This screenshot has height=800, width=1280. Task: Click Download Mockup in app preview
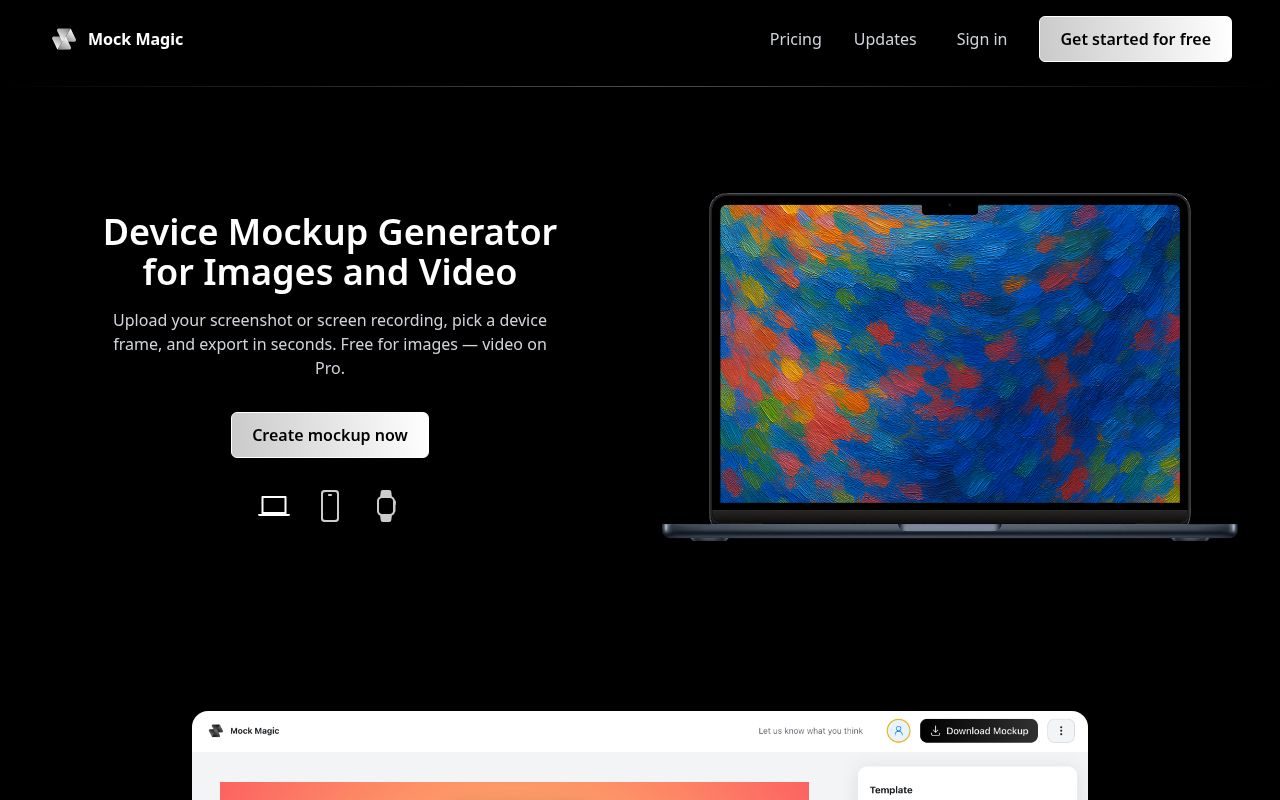[x=979, y=731]
